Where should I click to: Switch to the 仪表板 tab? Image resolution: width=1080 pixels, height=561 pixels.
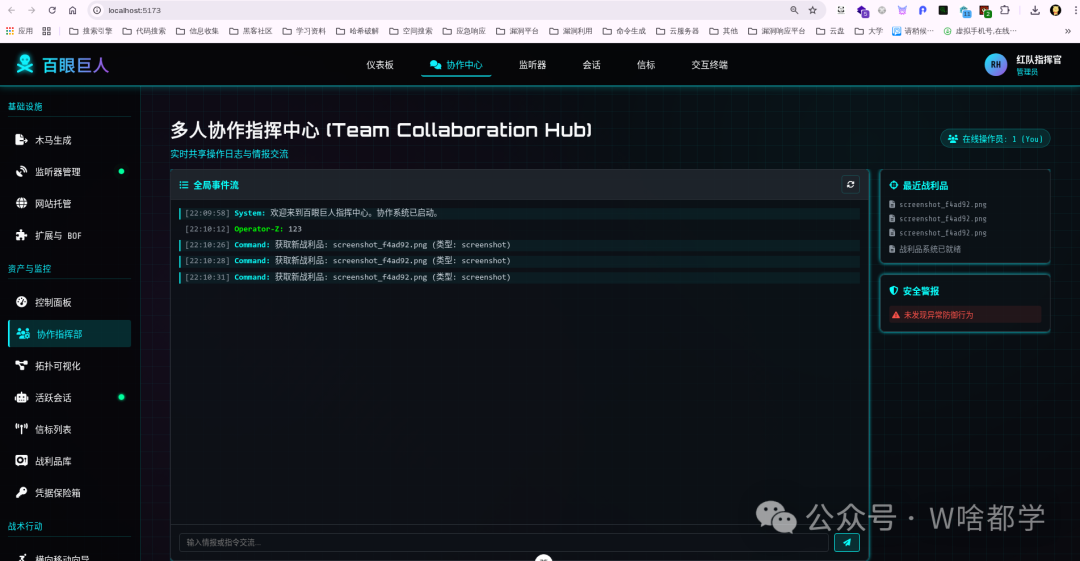(380, 65)
